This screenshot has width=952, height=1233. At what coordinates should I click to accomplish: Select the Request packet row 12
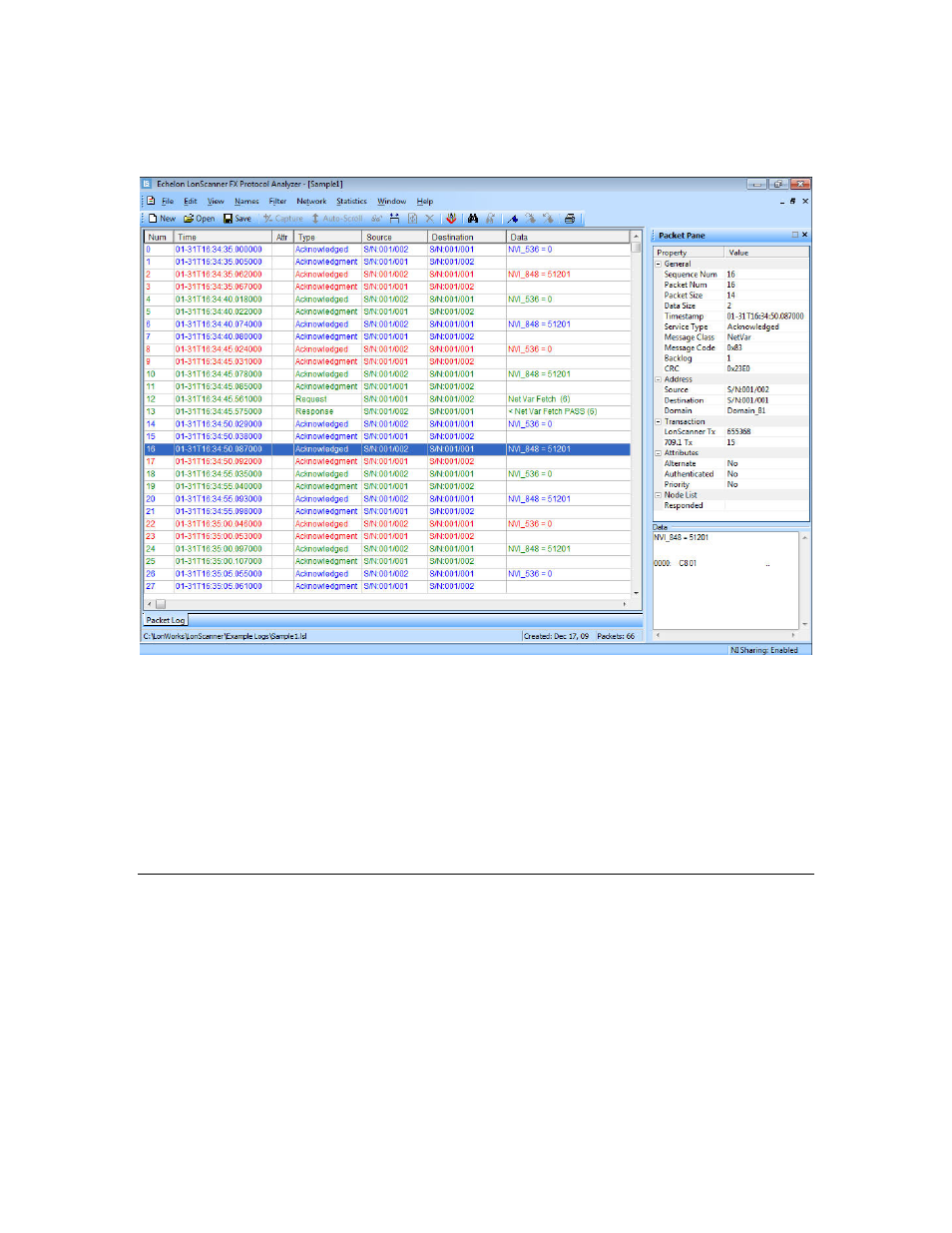pyautogui.click(x=387, y=399)
